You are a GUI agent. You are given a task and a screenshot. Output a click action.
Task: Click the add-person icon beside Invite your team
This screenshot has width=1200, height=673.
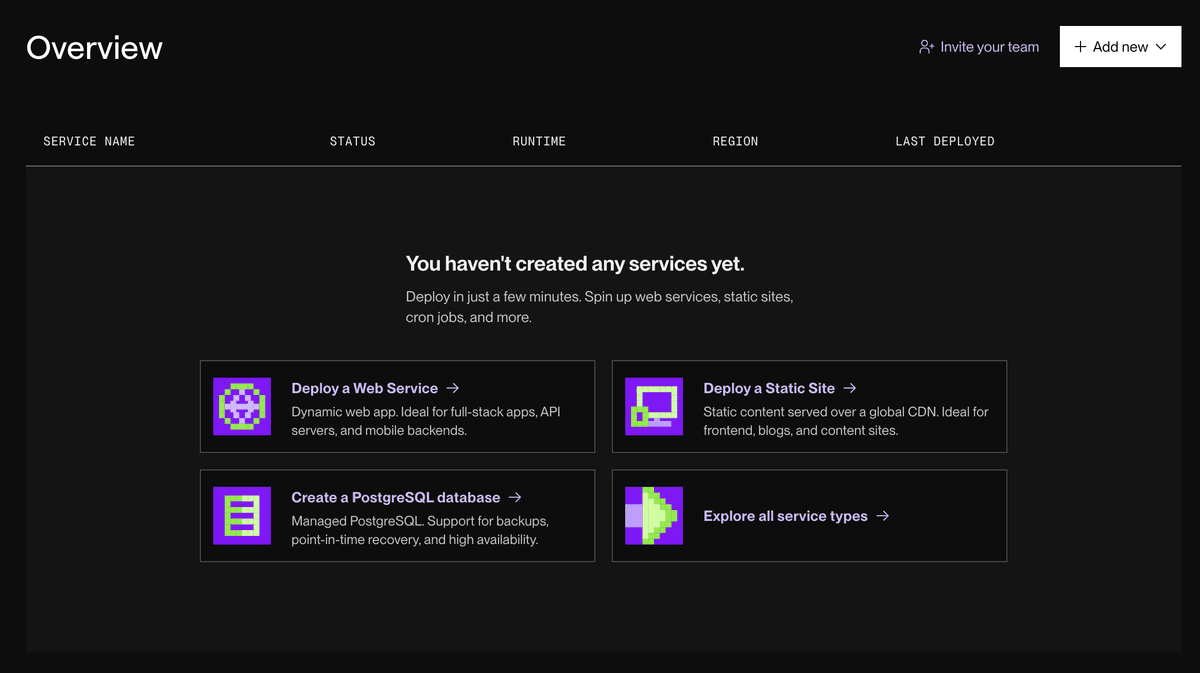point(927,47)
